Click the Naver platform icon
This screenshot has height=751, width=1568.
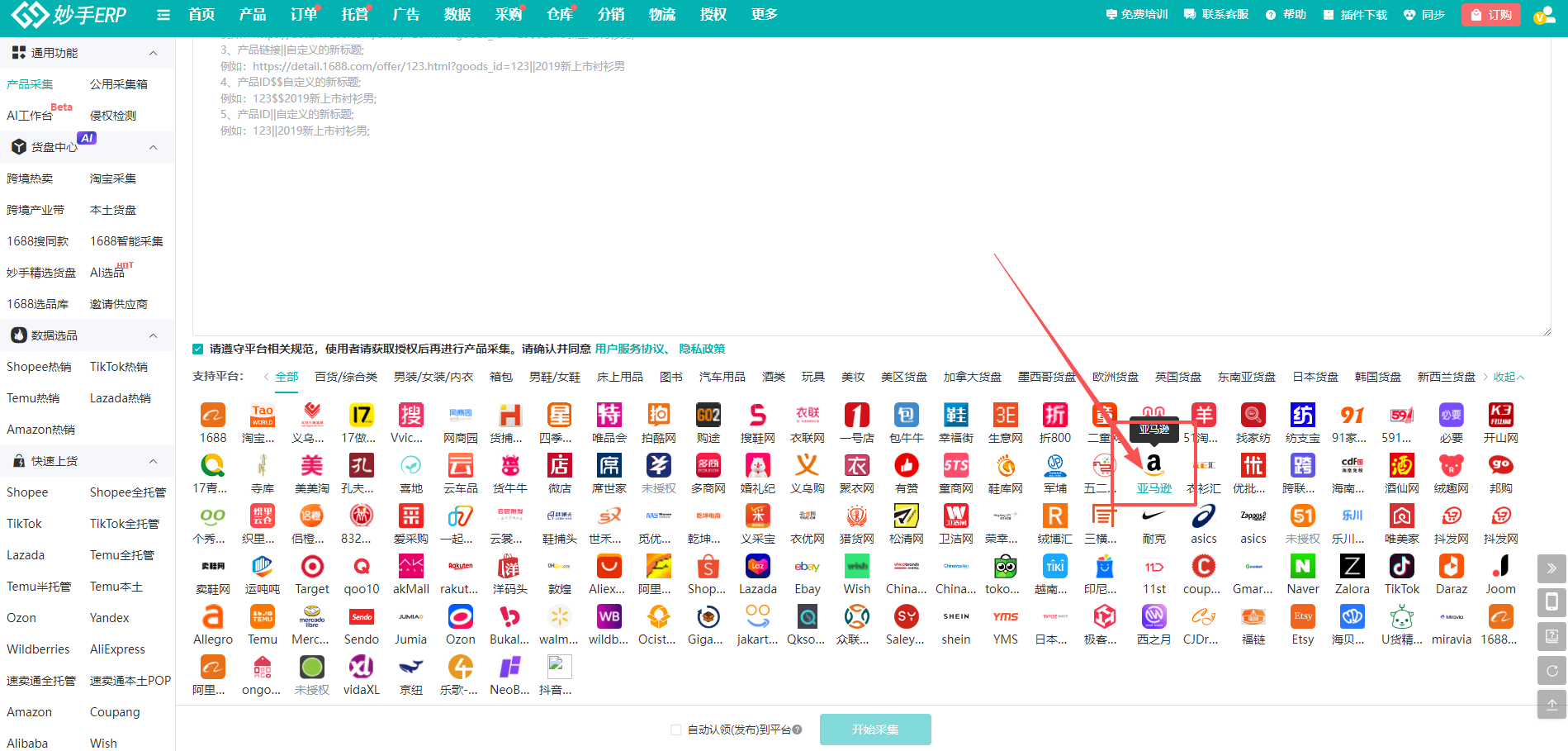tap(1302, 567)
